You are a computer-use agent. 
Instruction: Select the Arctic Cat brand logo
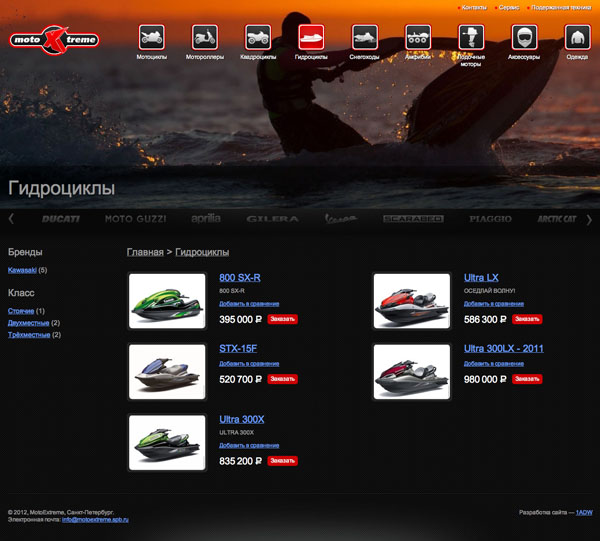556,219
